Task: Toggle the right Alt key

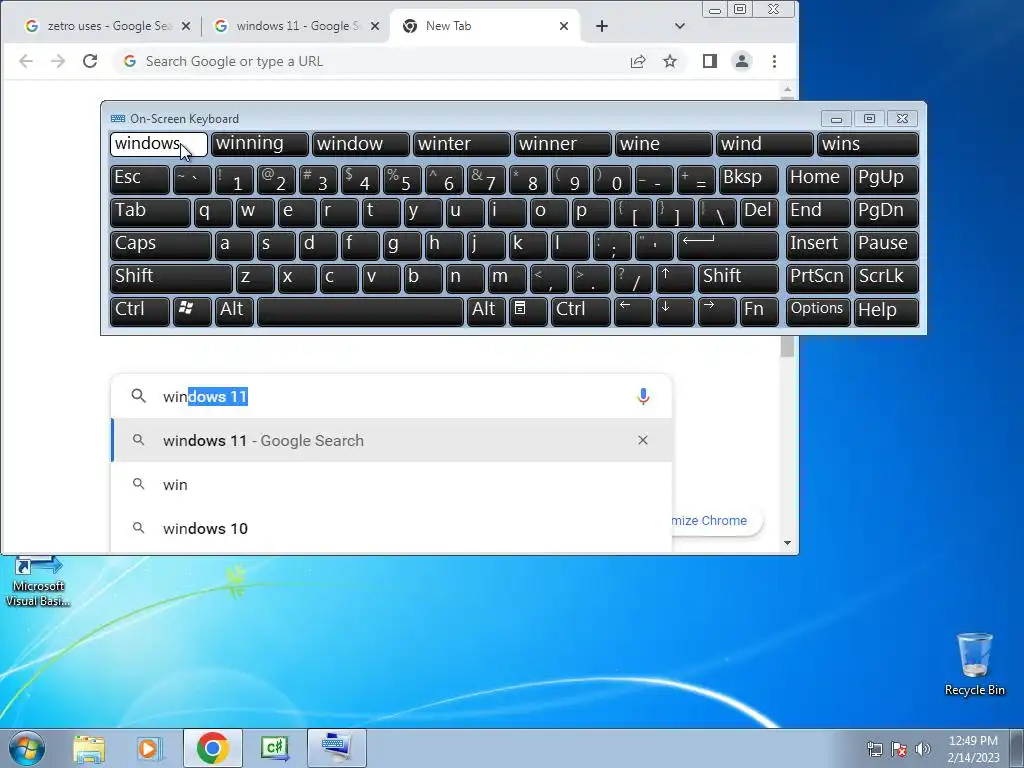Action: pyautogui.click(x=487, y=310)
